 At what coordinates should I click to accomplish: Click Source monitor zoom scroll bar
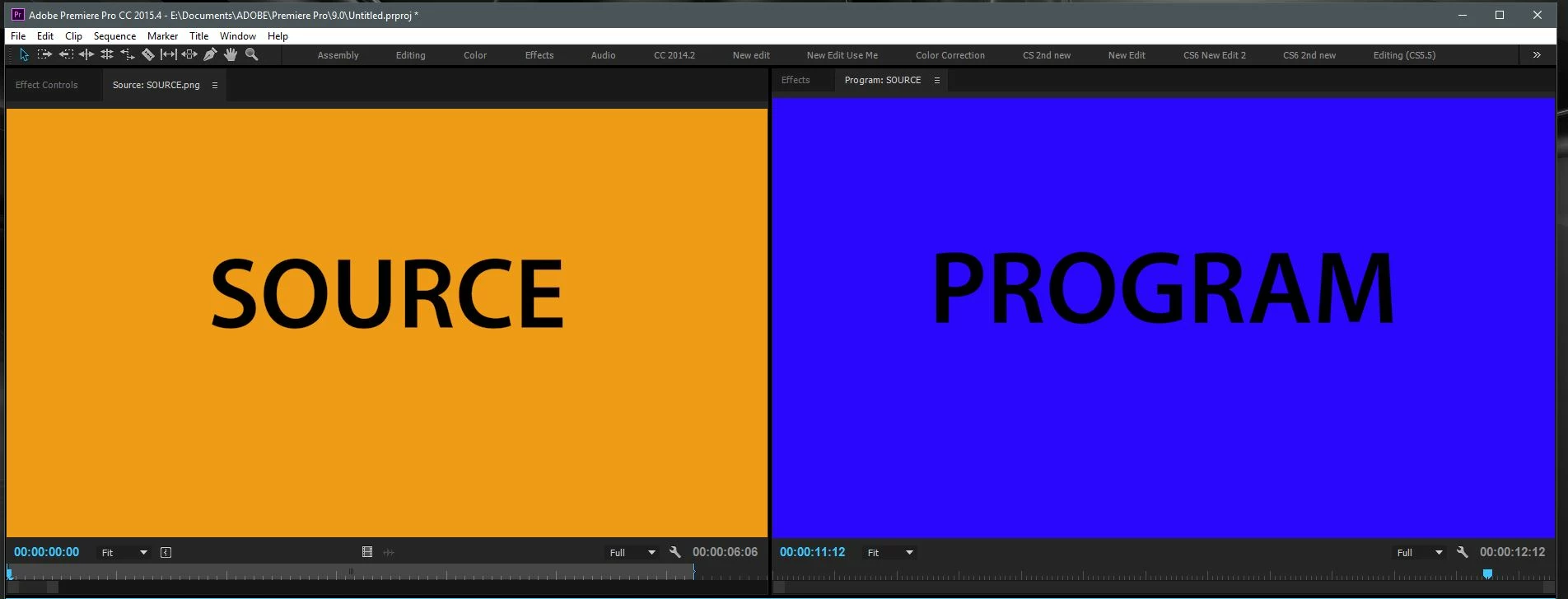[33, 587]
